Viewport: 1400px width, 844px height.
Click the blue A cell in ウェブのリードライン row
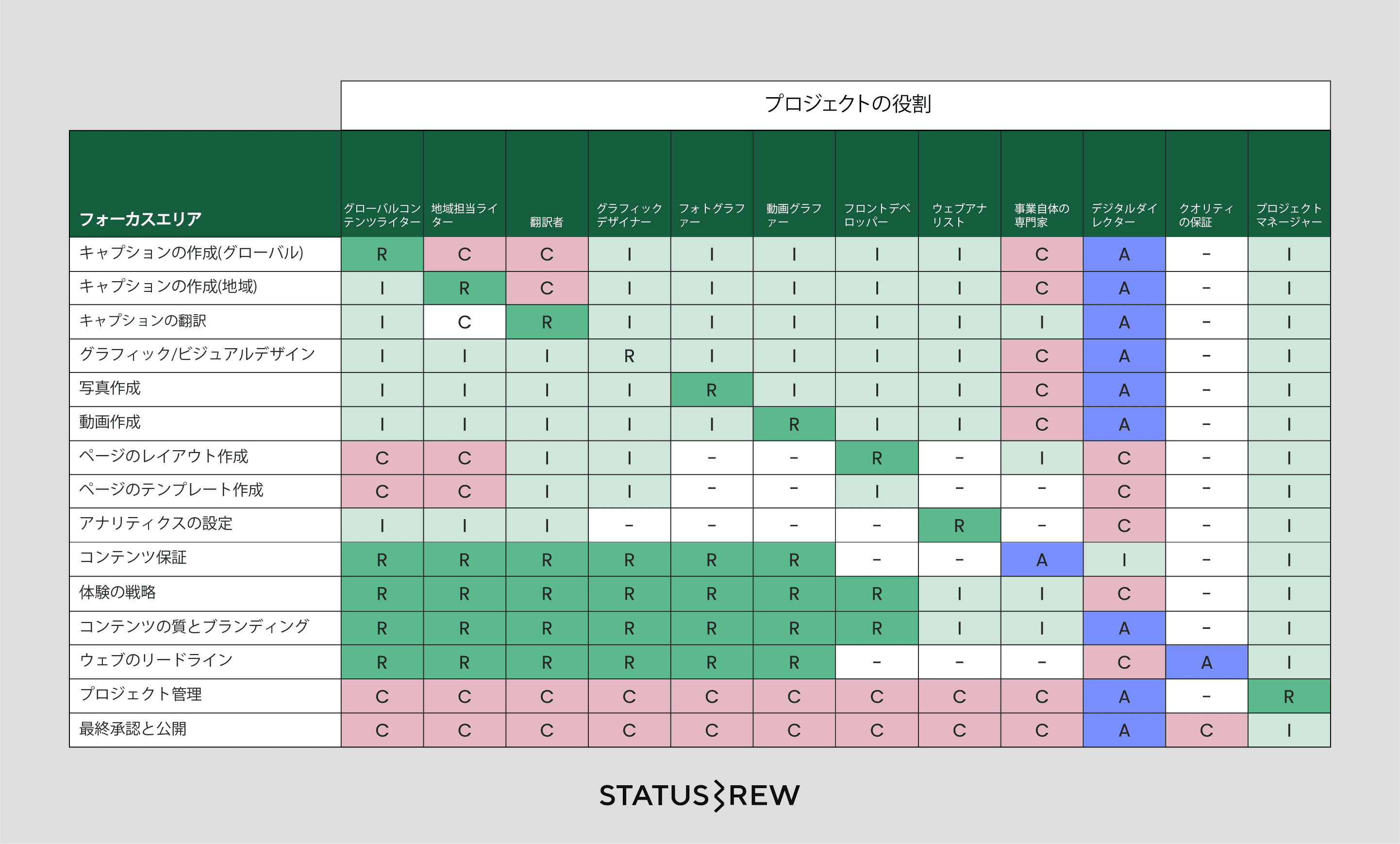pos(1206,662)
